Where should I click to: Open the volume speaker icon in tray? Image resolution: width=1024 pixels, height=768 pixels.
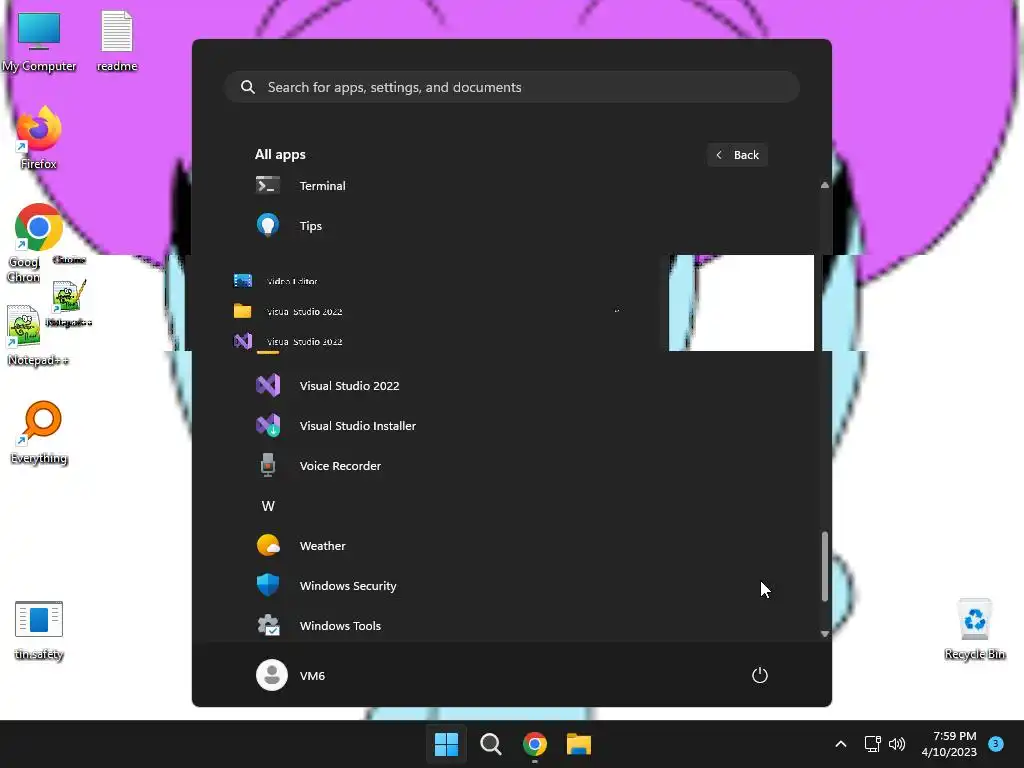(x=897, y=744)
